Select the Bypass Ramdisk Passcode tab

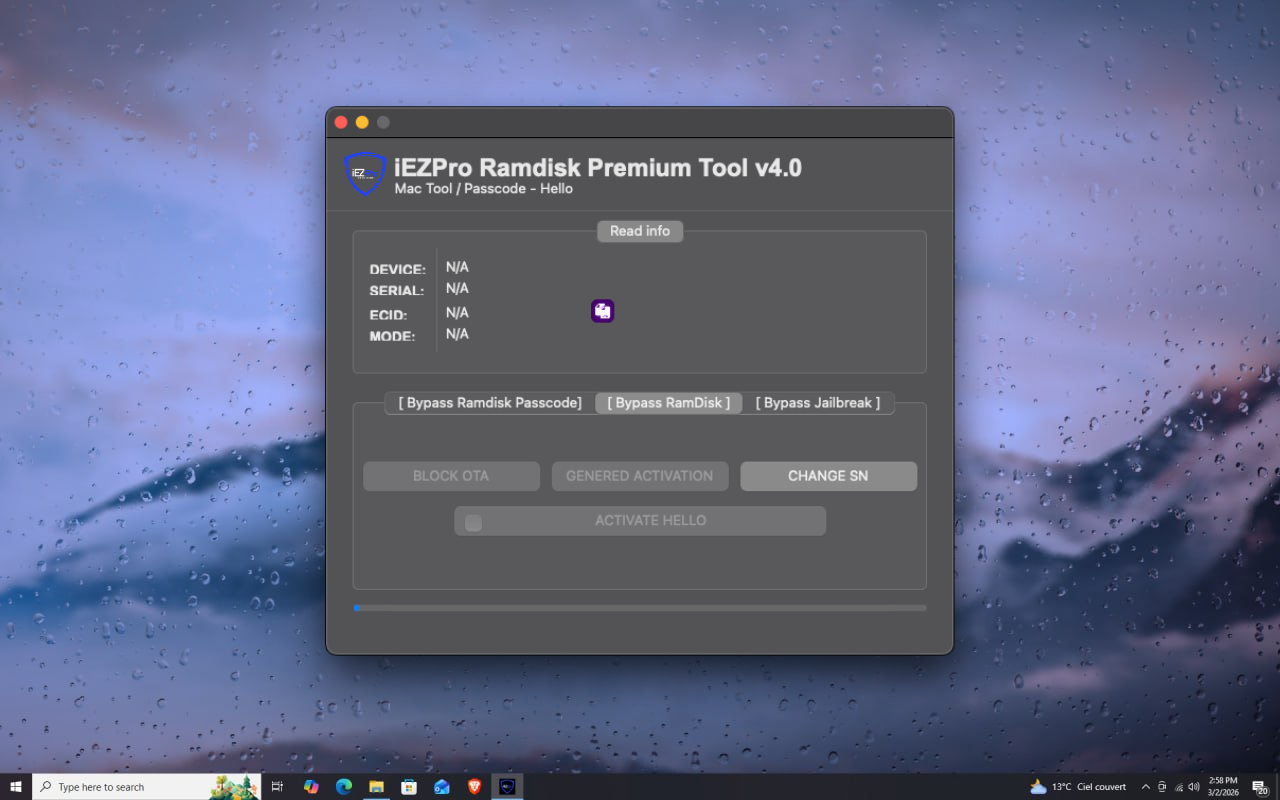click(x=487, y=402)
